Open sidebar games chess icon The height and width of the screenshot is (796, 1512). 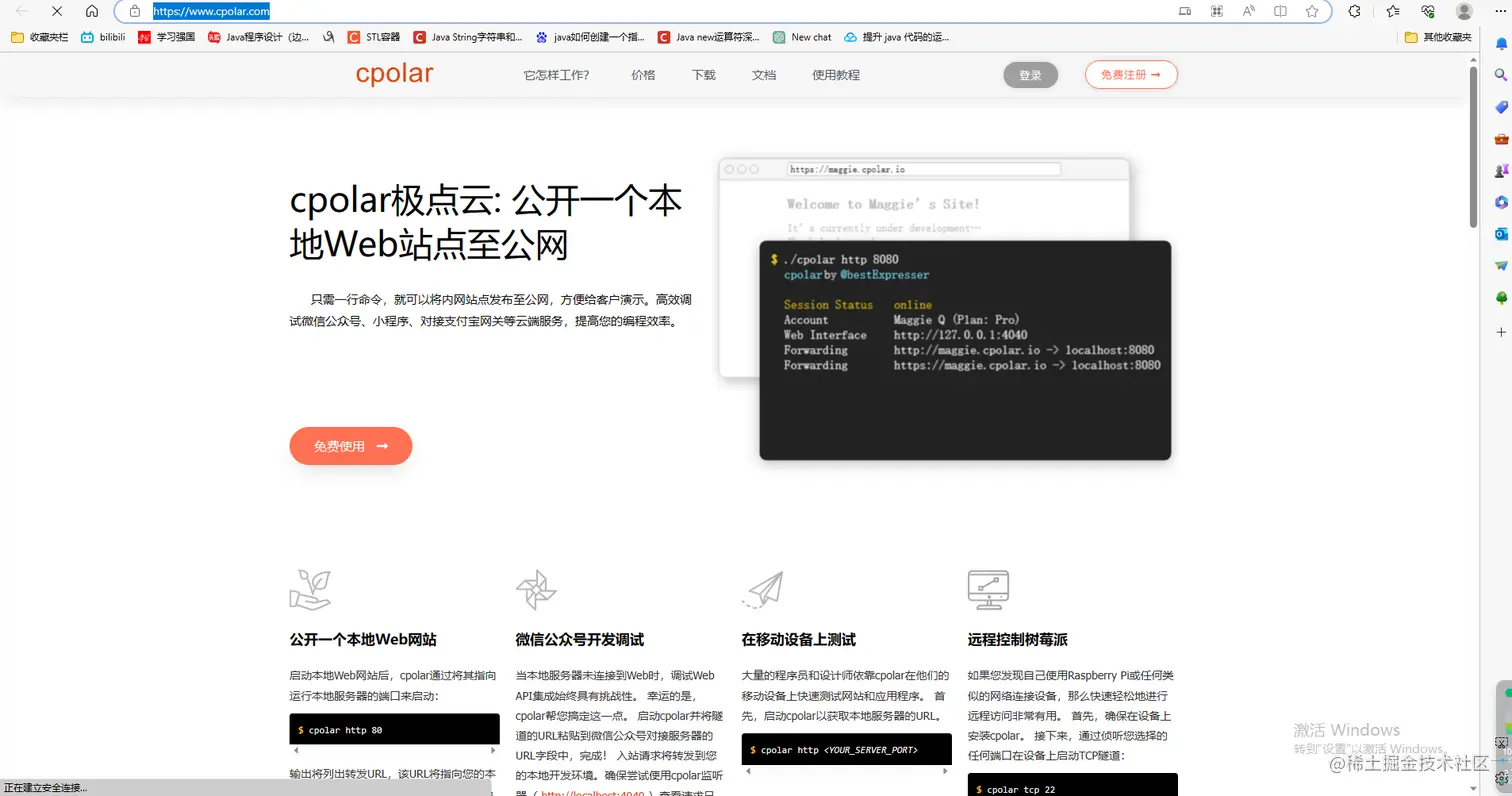tap(1501, 171)
